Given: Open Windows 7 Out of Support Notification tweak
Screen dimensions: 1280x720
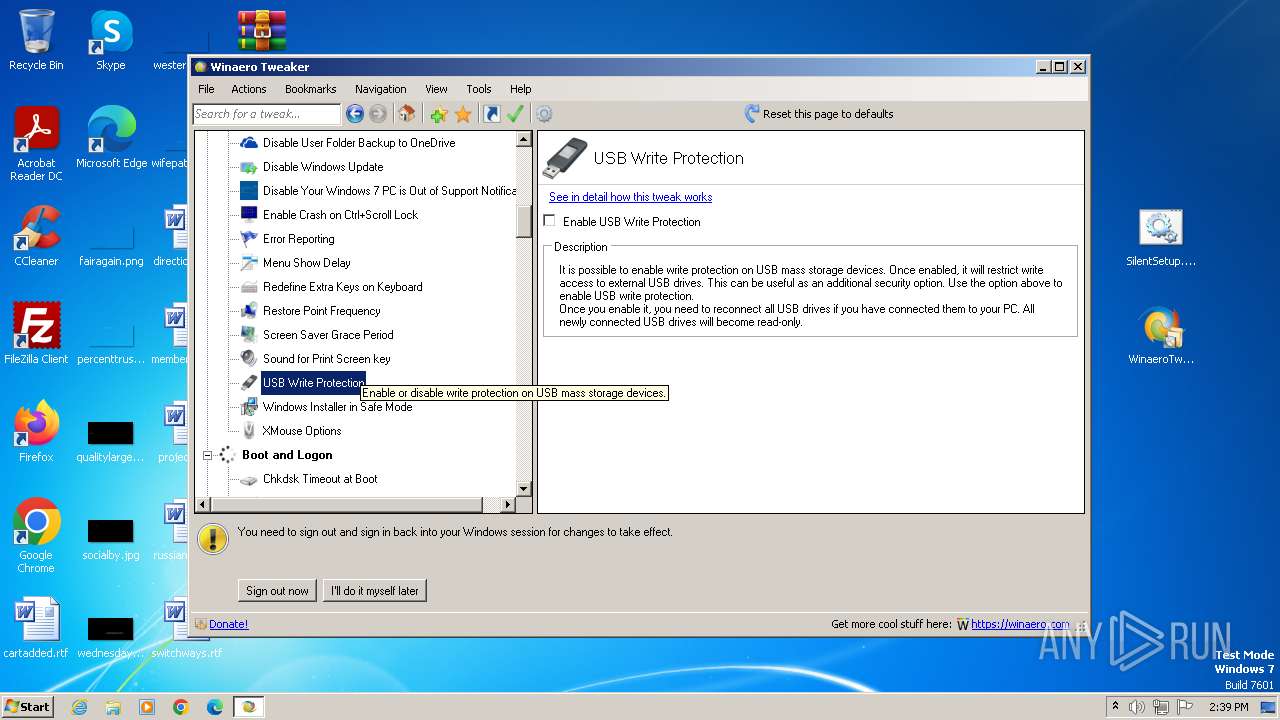Looking at the screenshot, I should coord(389,191).
